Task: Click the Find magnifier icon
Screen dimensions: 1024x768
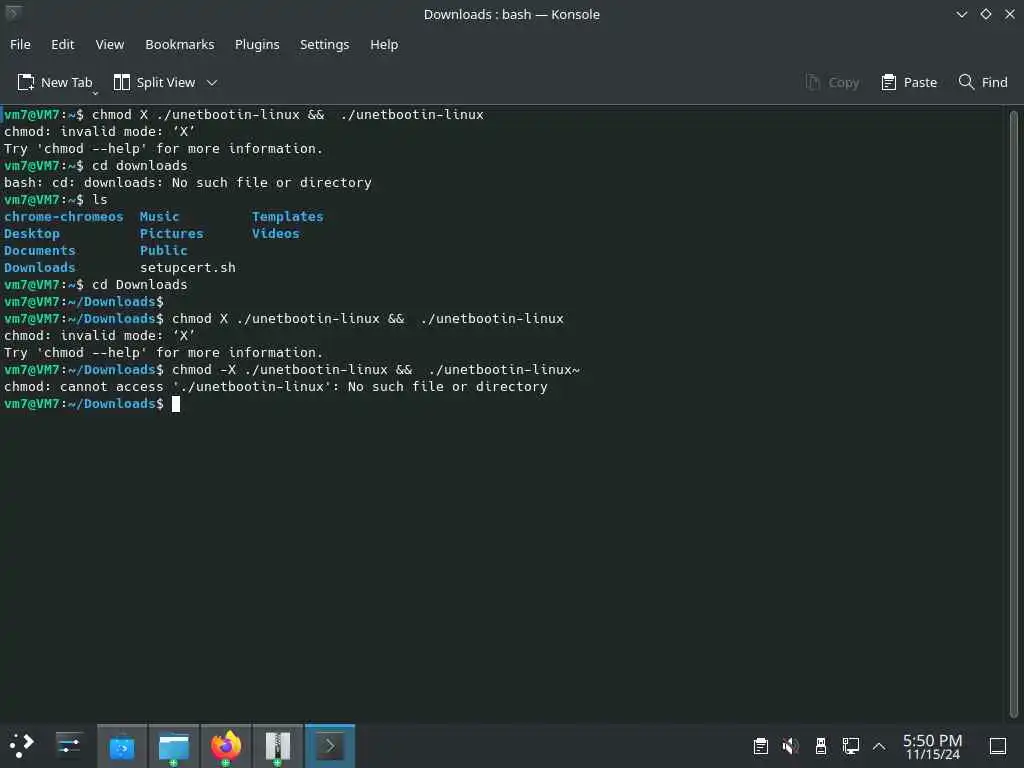Action: point(966,82)
